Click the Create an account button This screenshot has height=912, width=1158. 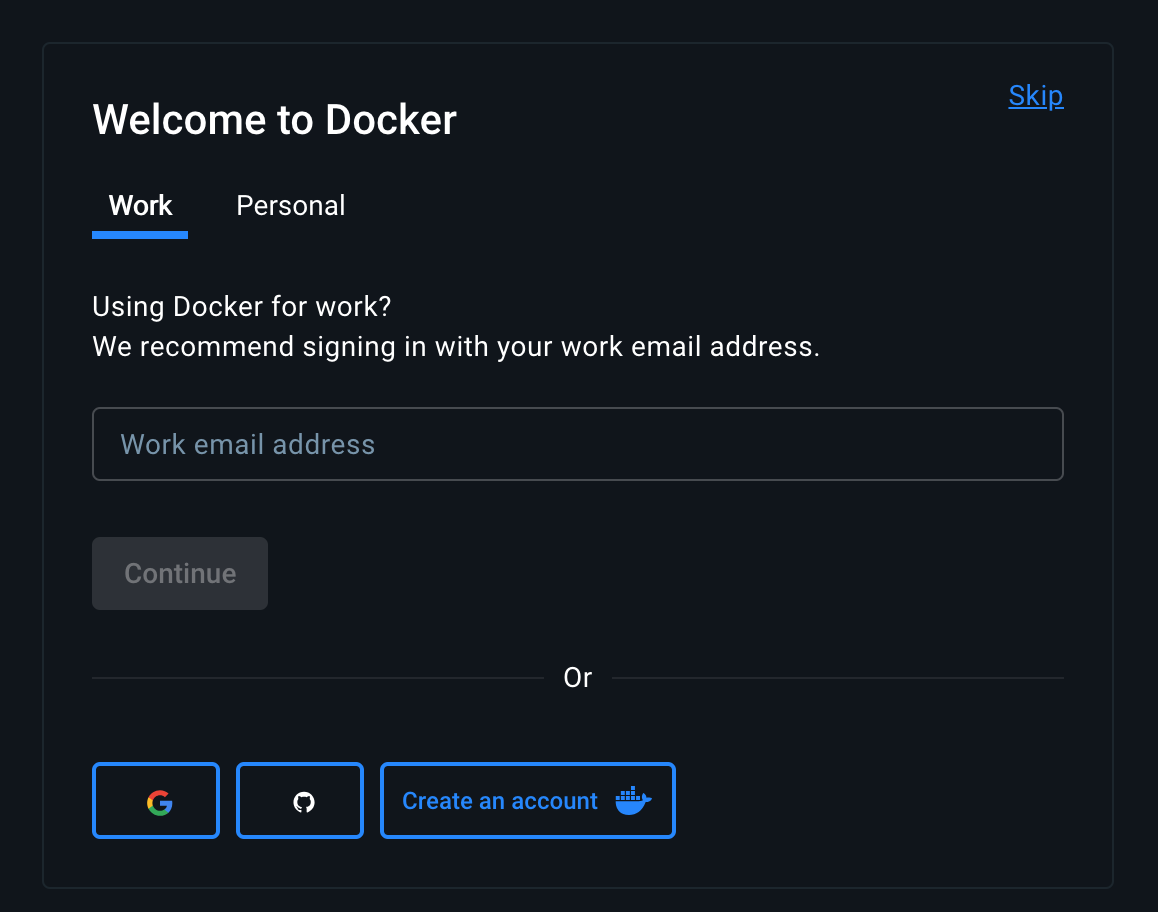click(x=528, y=800)
